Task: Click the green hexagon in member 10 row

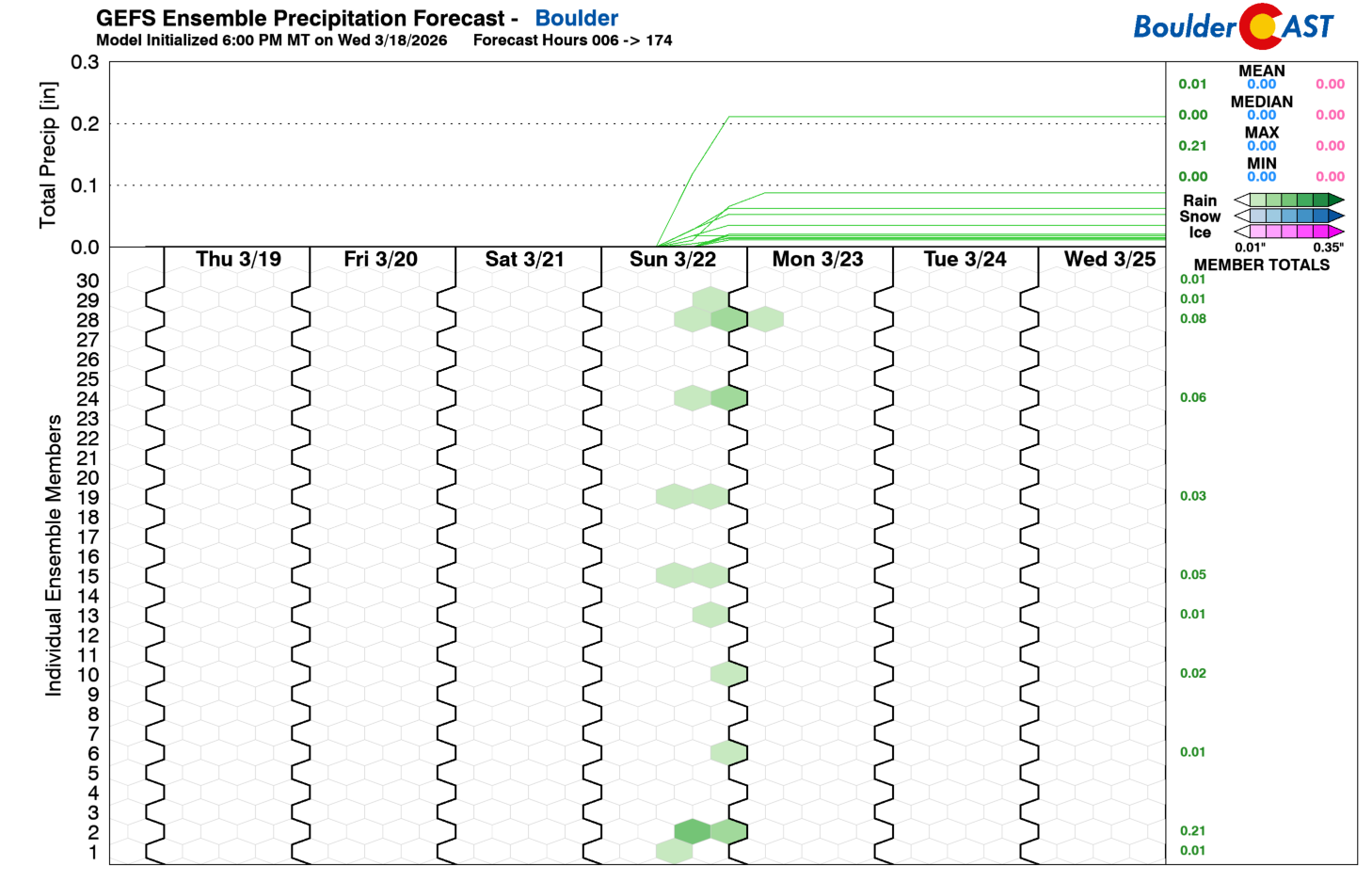Action: coord(728,674)
